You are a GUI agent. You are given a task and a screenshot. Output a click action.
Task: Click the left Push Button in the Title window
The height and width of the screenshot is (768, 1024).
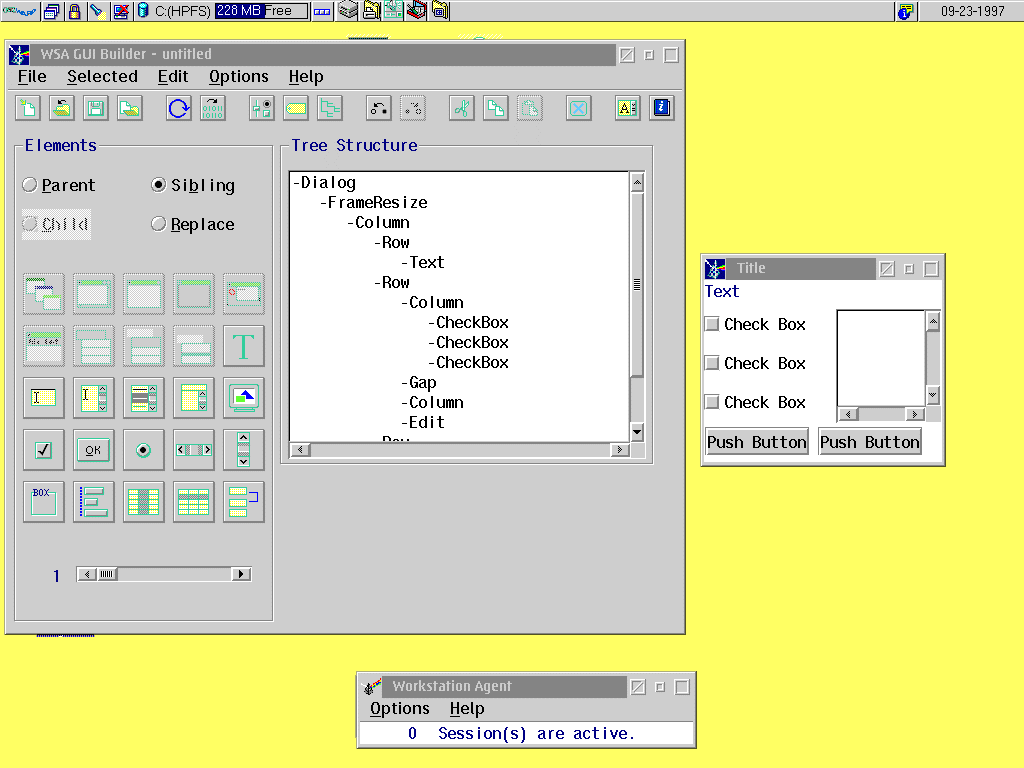coord(756,441)
